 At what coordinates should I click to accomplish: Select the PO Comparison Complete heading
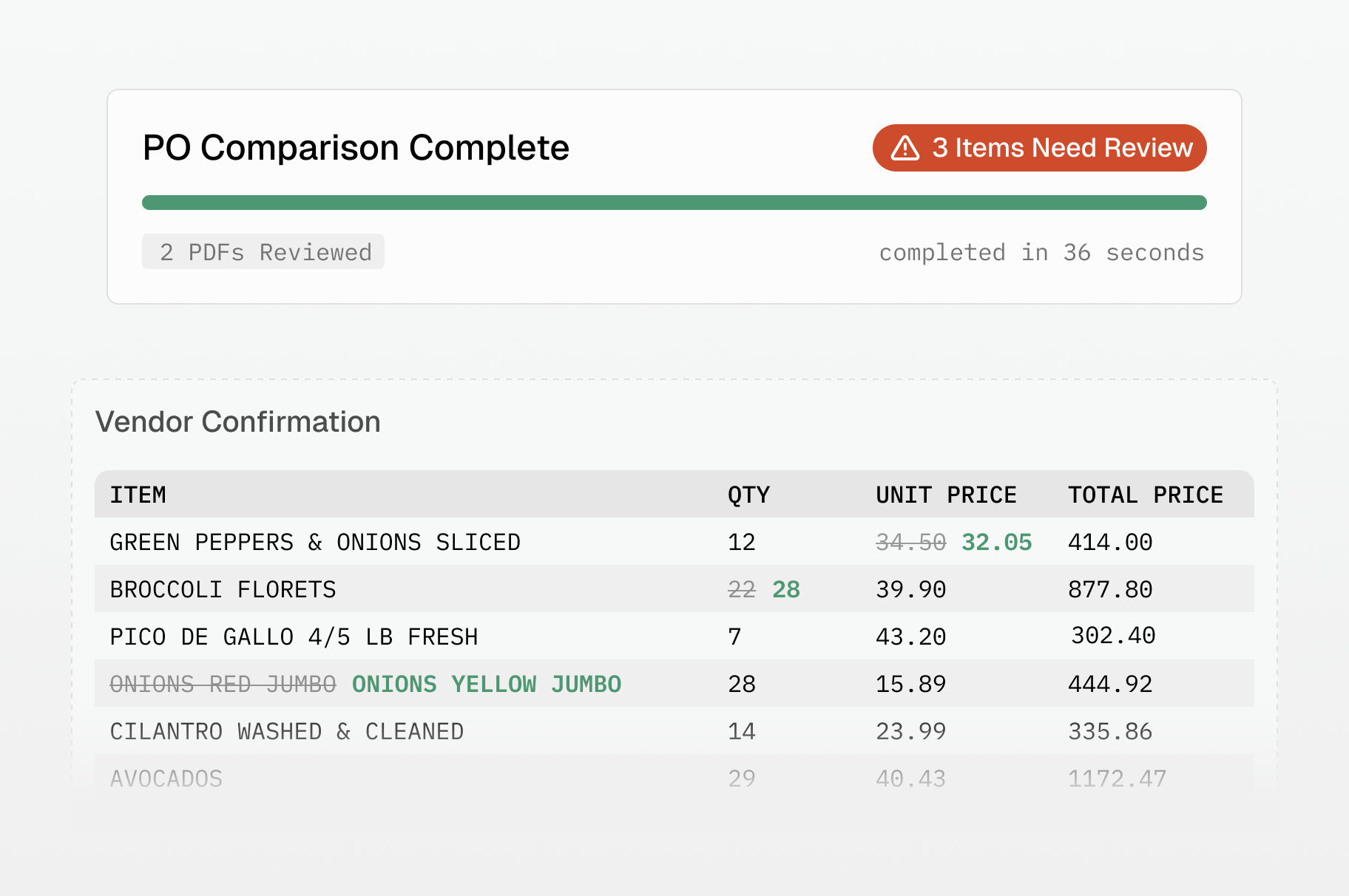(356, 147)
